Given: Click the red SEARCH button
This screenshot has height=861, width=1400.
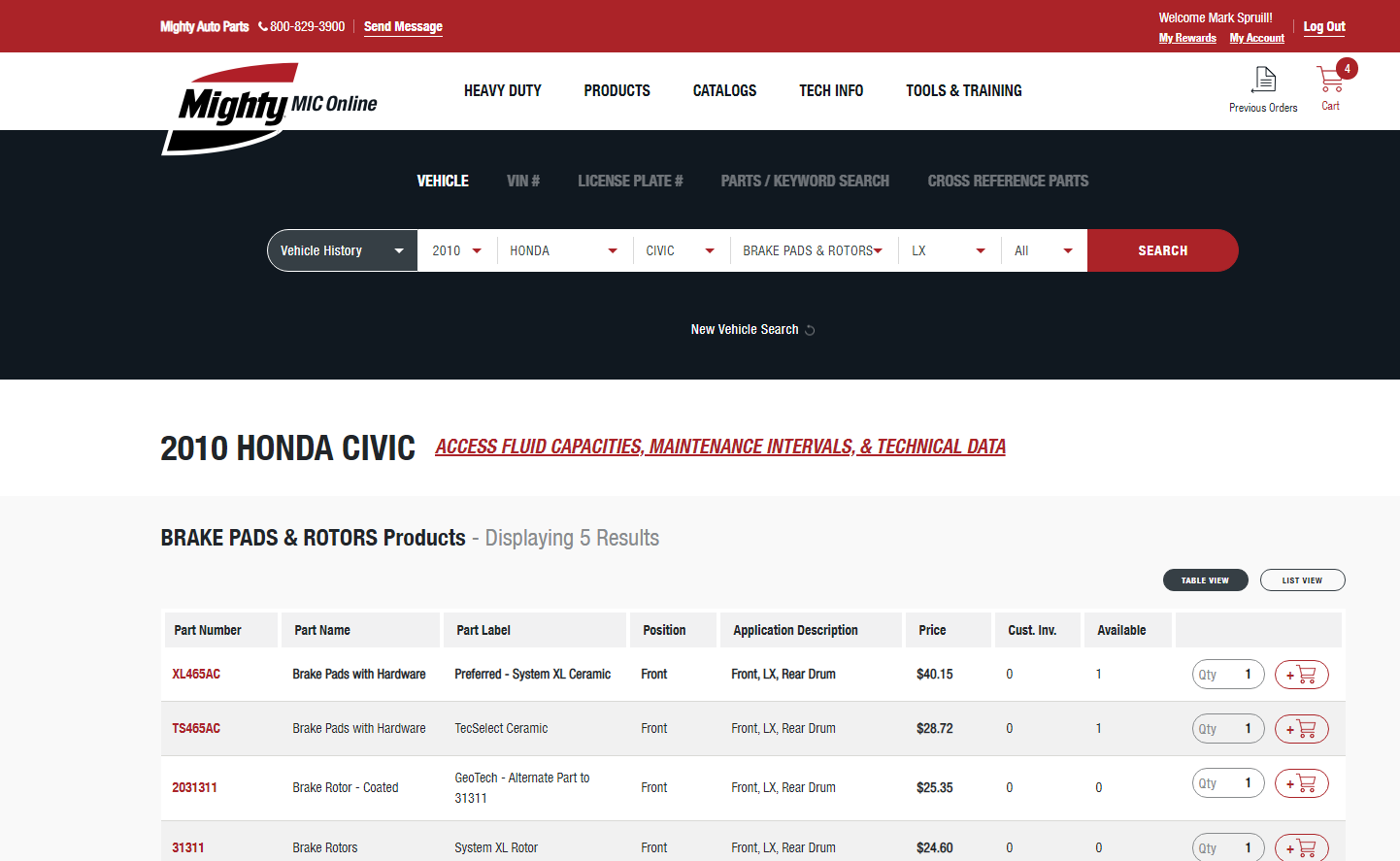Looking at the screenshot, I should tap(1163, 250).
